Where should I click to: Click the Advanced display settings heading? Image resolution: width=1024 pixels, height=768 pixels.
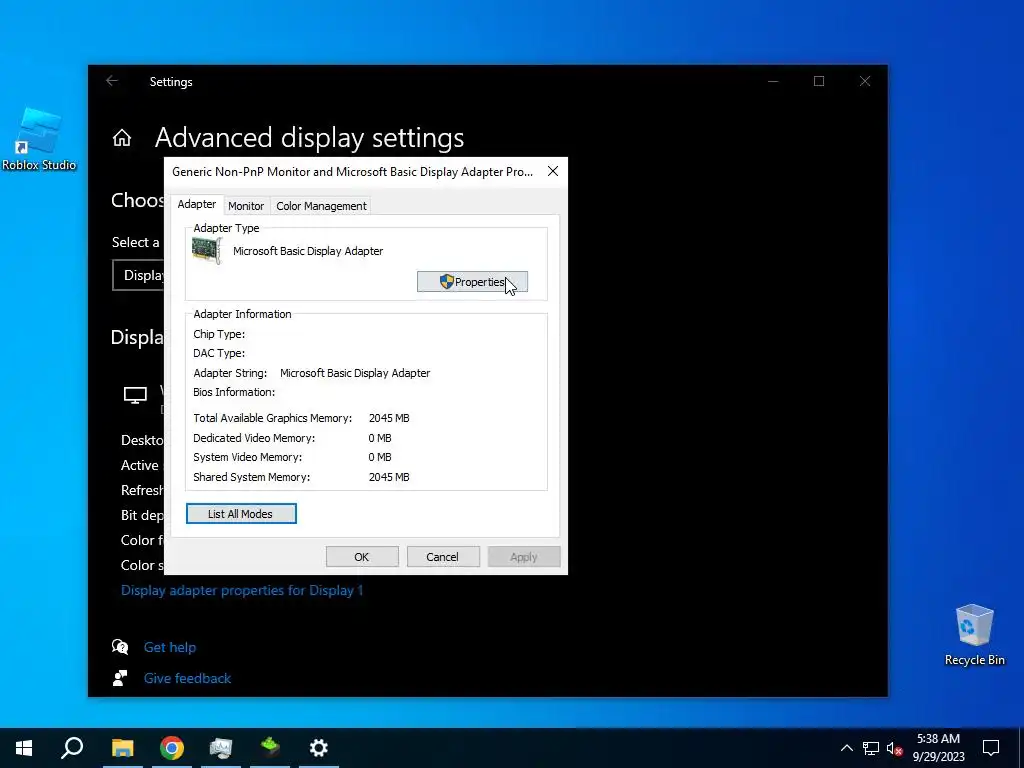tap(310, 138)
